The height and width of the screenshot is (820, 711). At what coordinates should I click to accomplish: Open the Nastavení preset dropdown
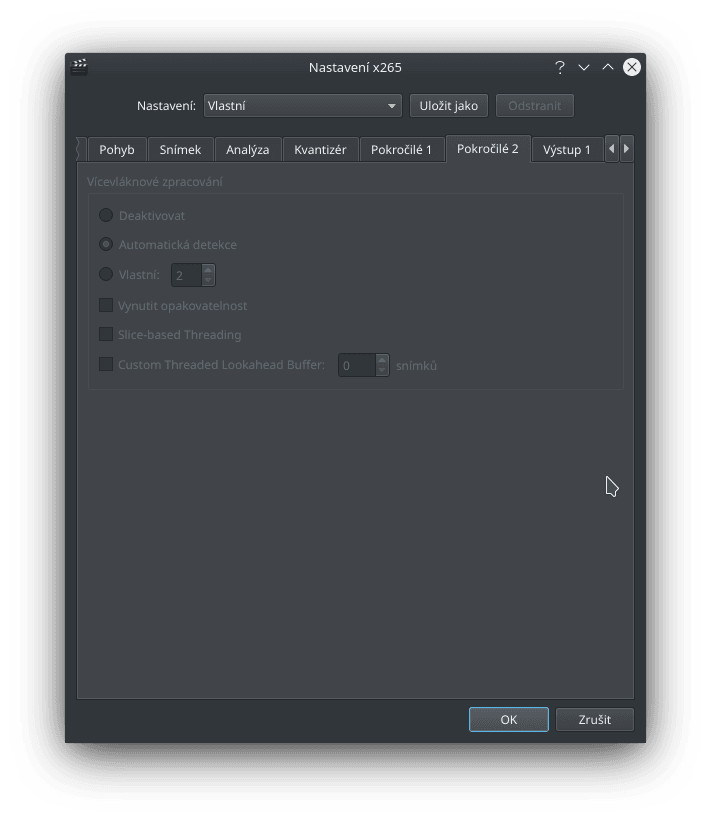tap(303, 106)
